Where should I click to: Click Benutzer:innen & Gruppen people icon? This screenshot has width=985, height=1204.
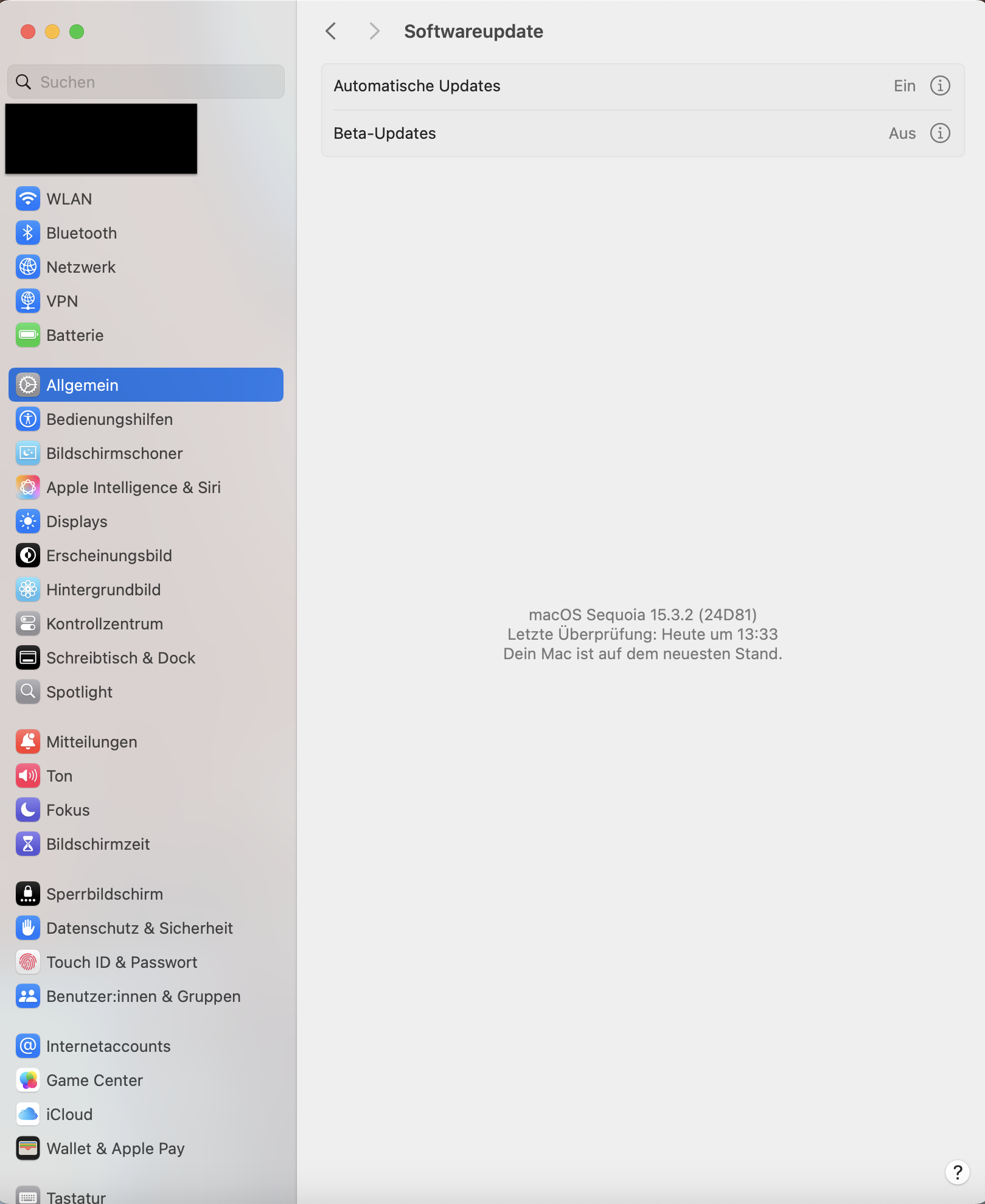tap(28, 996)
